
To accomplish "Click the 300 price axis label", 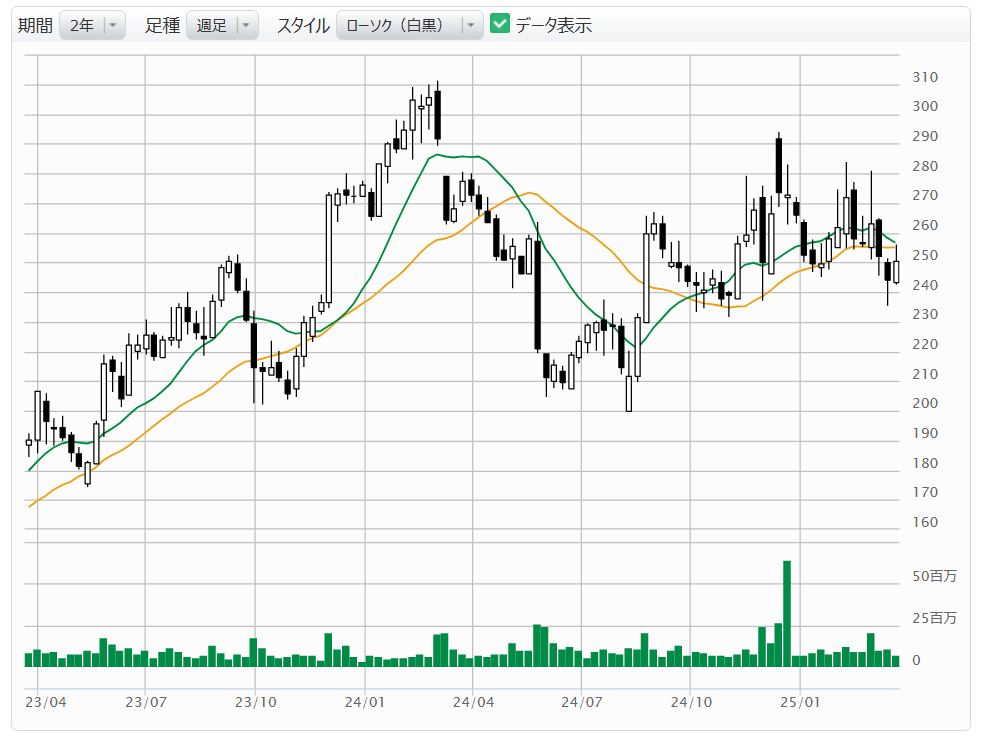I will pos(925,106).
